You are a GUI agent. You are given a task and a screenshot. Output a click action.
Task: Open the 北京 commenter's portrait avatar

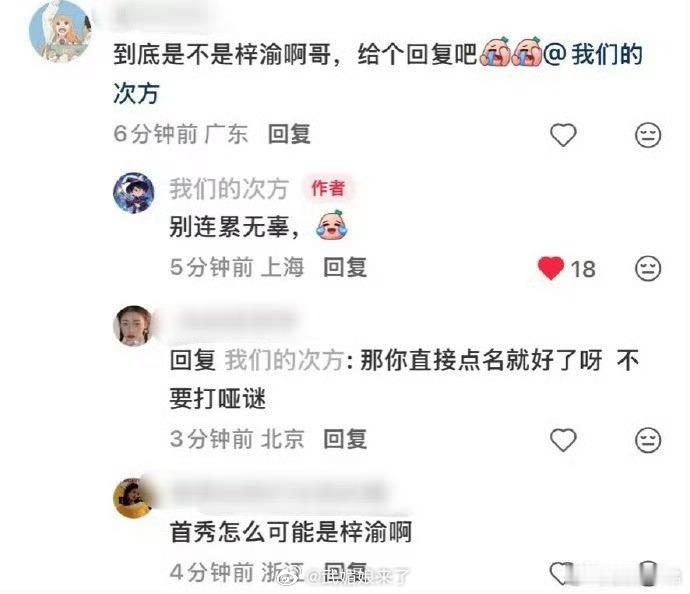click(x=134, y=326)
